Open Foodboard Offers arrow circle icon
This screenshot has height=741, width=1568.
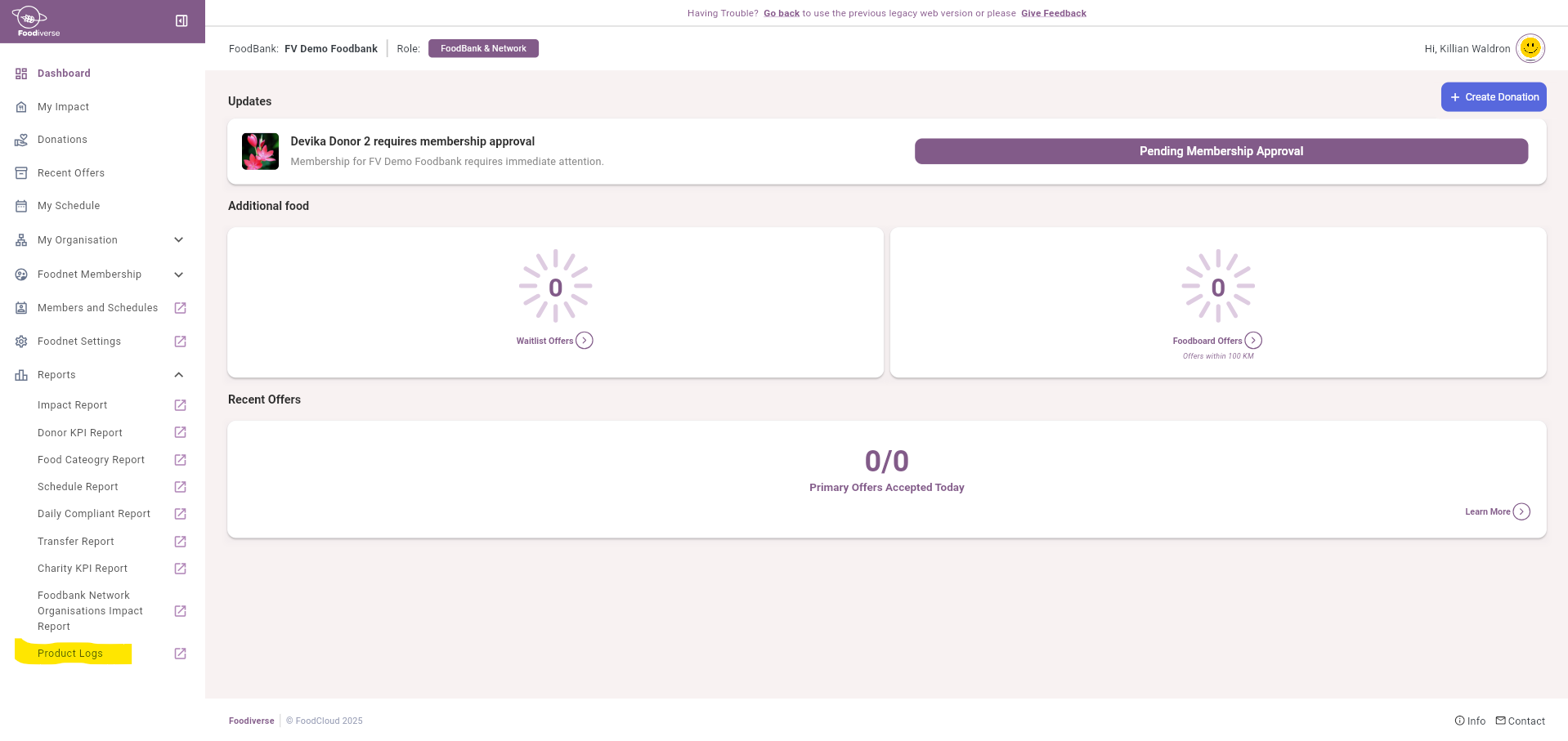[x=1252, y=341]
